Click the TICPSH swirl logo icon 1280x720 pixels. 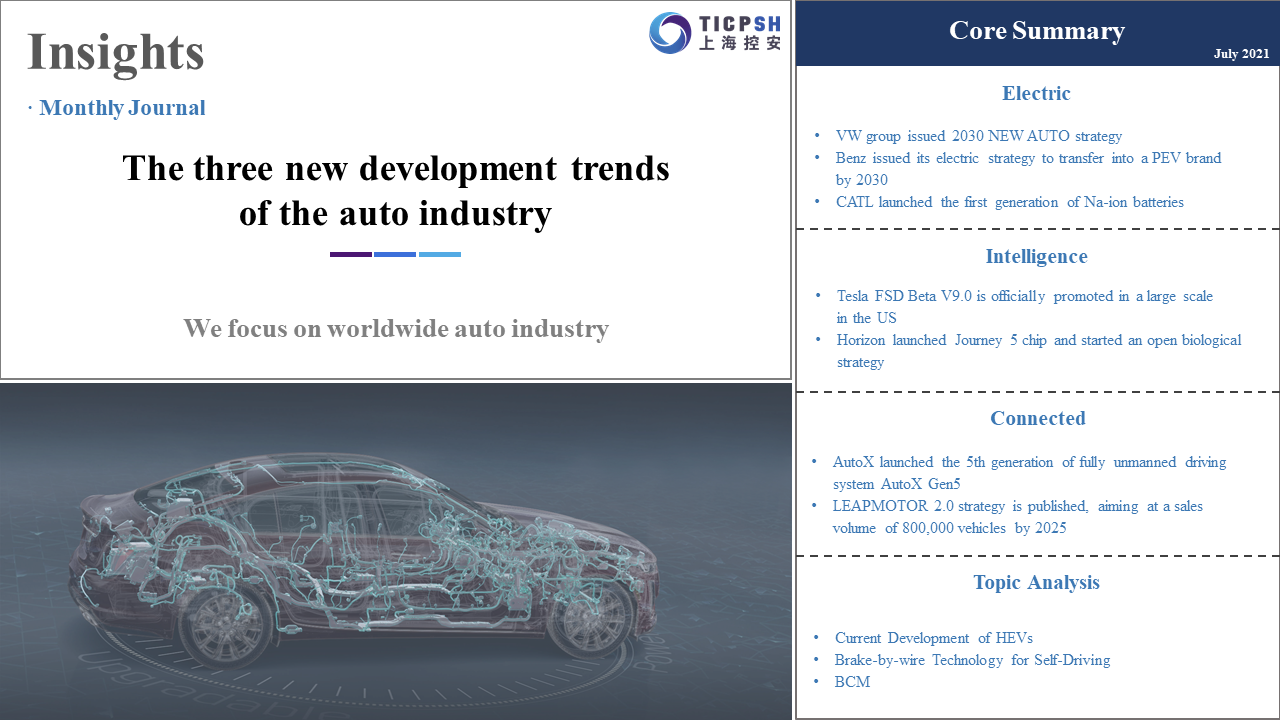670,33
